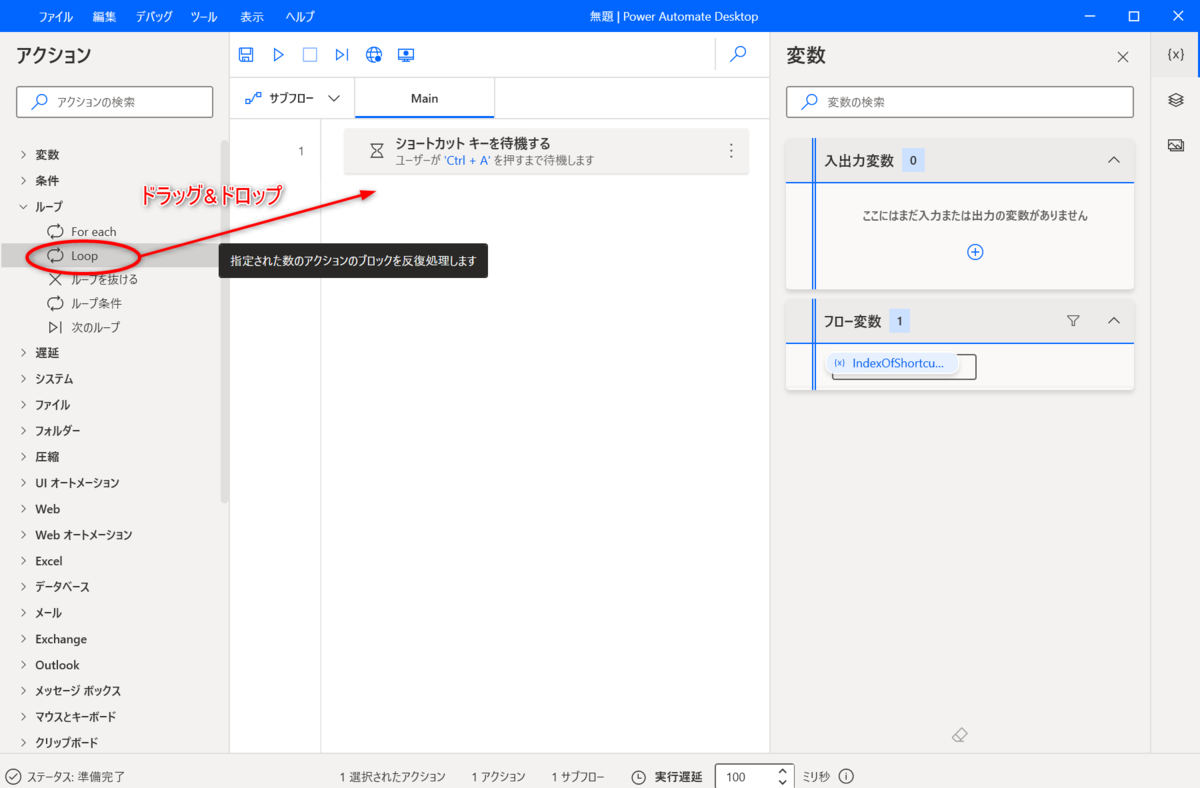
Task: Open the デバッグ menu
Action: coord(154,17)
